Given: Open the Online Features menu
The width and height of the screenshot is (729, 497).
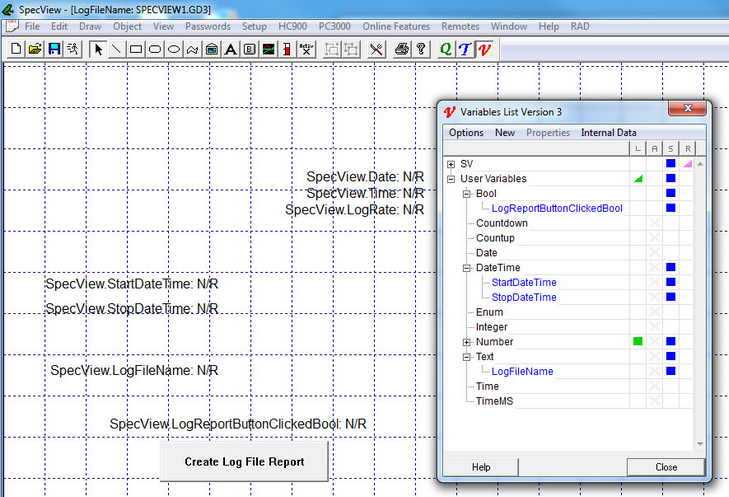Looking at the screenshot, I should [396, 27].
